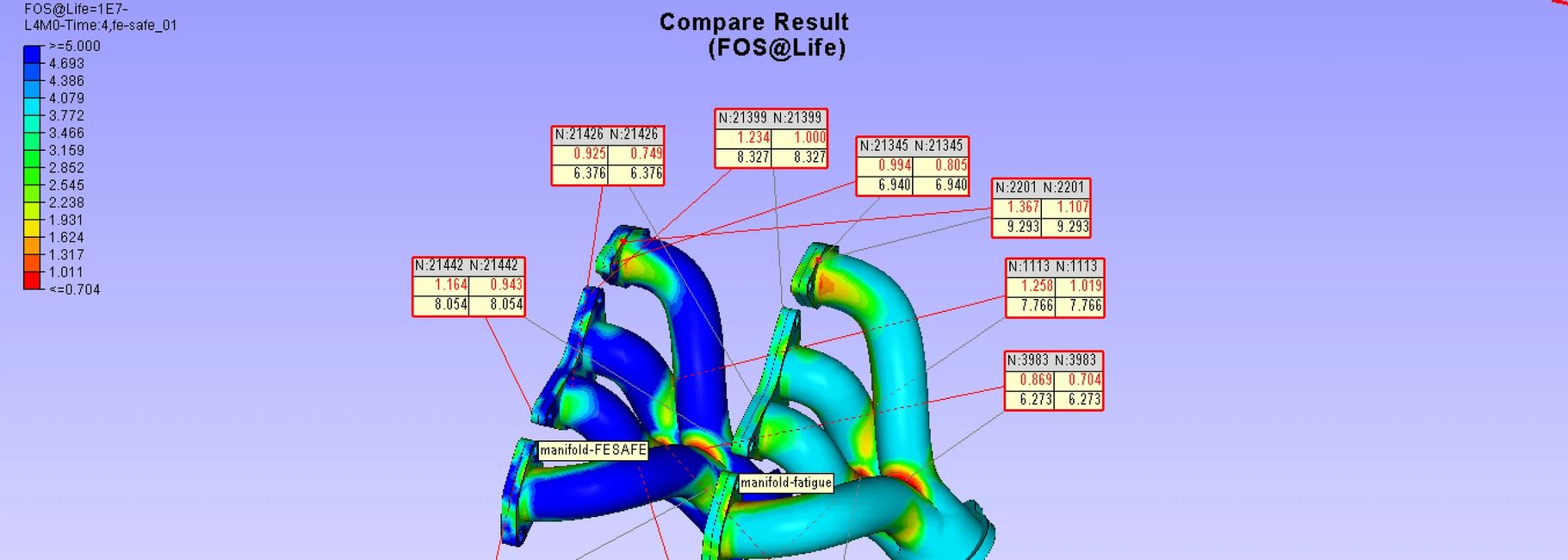The image size is (1568, 560).
Task: Click red 0.704 value in node 3983 box
Action: tap(1085, 379)
